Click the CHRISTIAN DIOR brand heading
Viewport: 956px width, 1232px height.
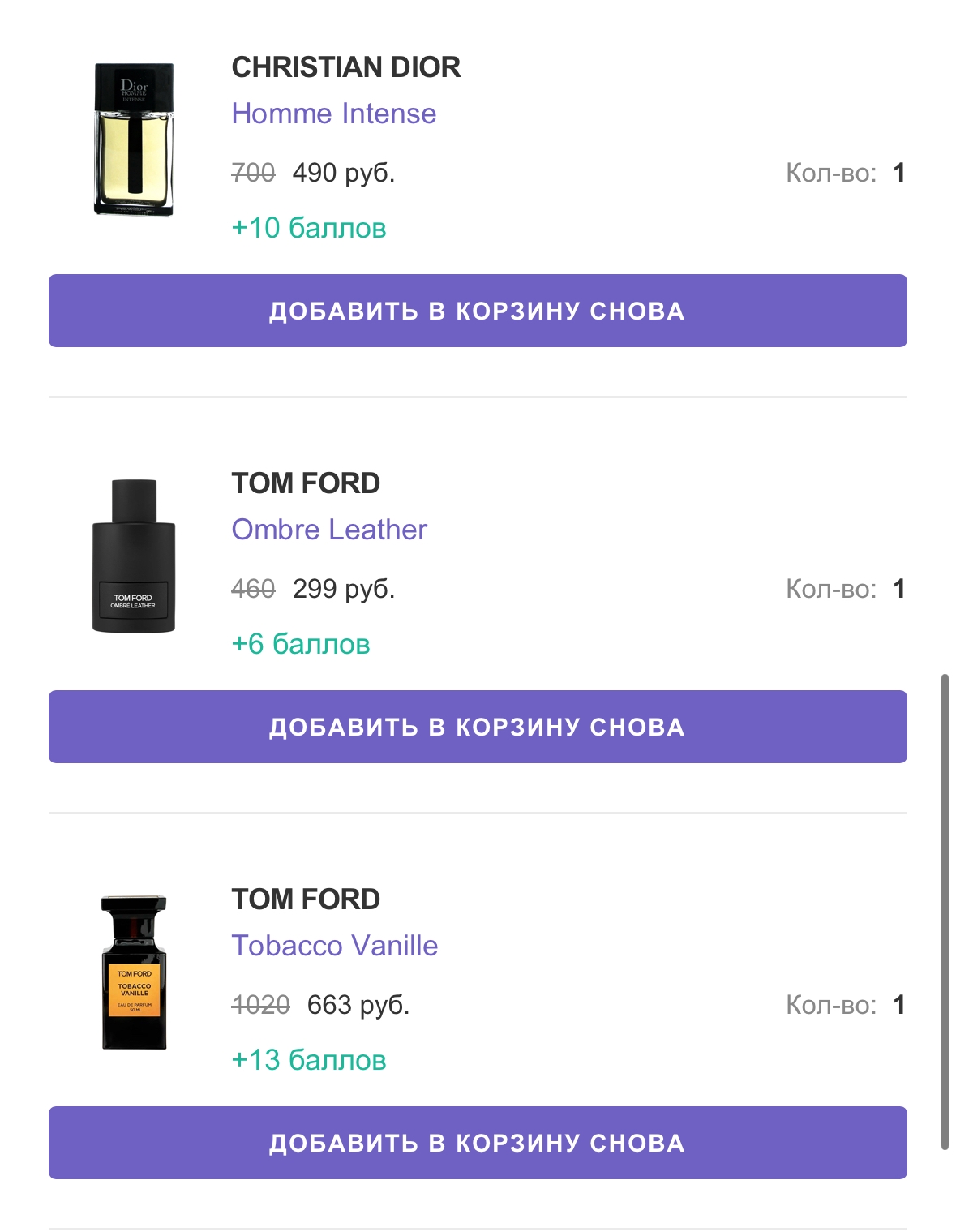[x=345, y=67]
